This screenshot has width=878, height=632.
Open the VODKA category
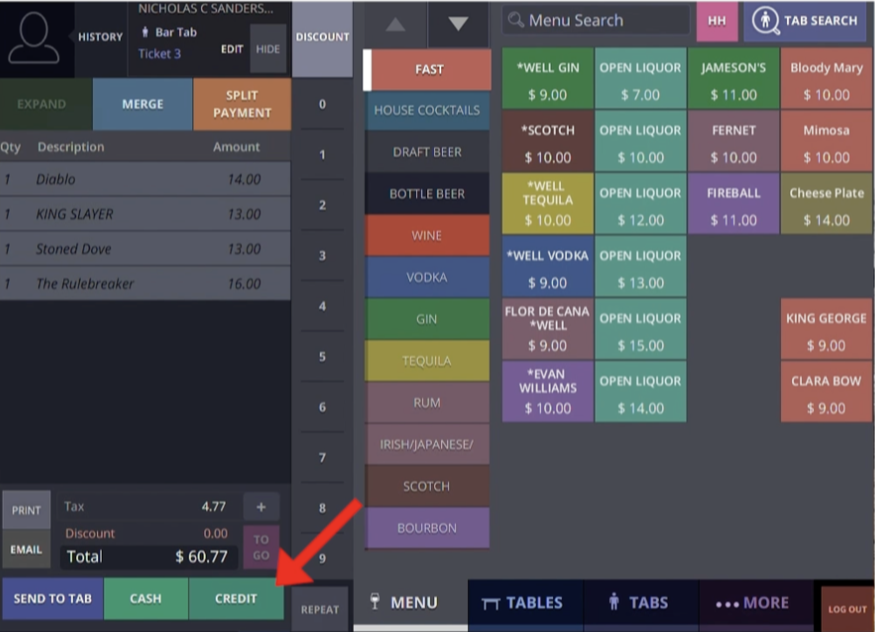pyautogui.click(x=427, y=278)
